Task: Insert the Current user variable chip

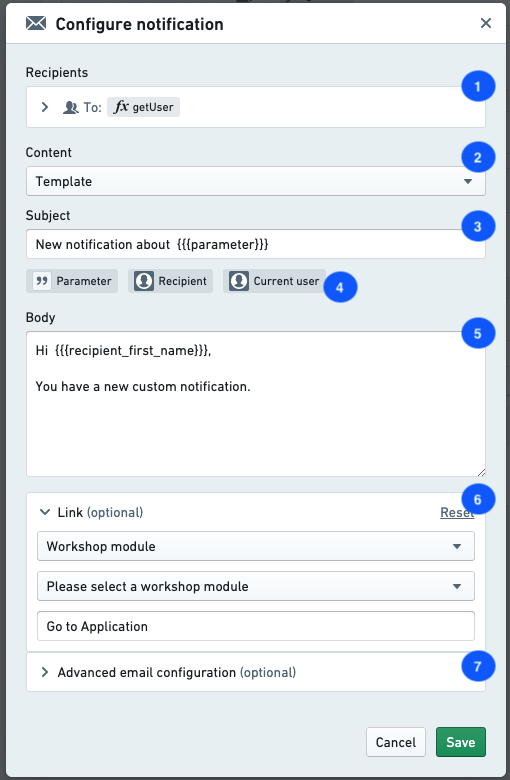Action: pyautogui.click(x=275, y=281)
